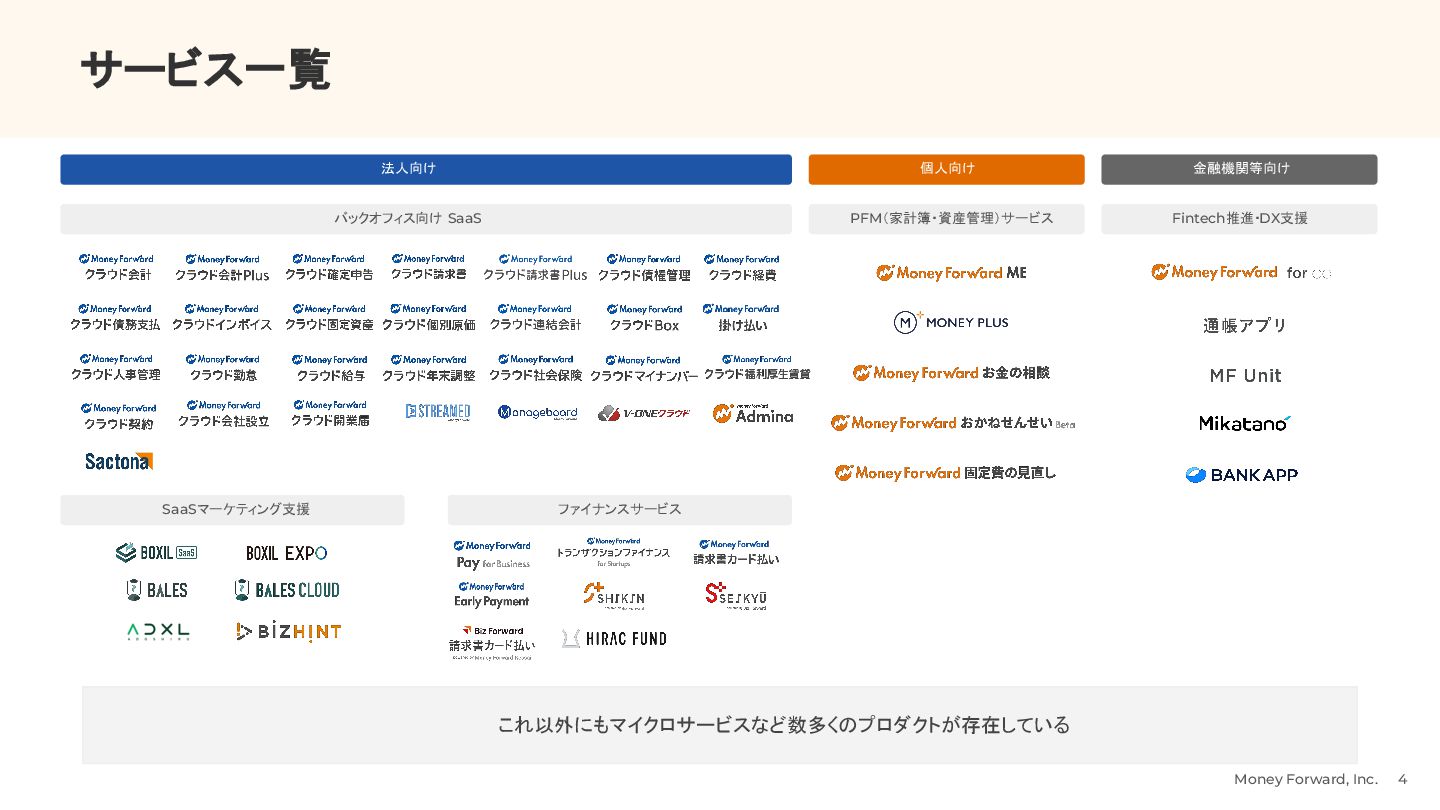Open the クラウド請求書 logo
This screenshot has width=1440, height=810.
428,267
